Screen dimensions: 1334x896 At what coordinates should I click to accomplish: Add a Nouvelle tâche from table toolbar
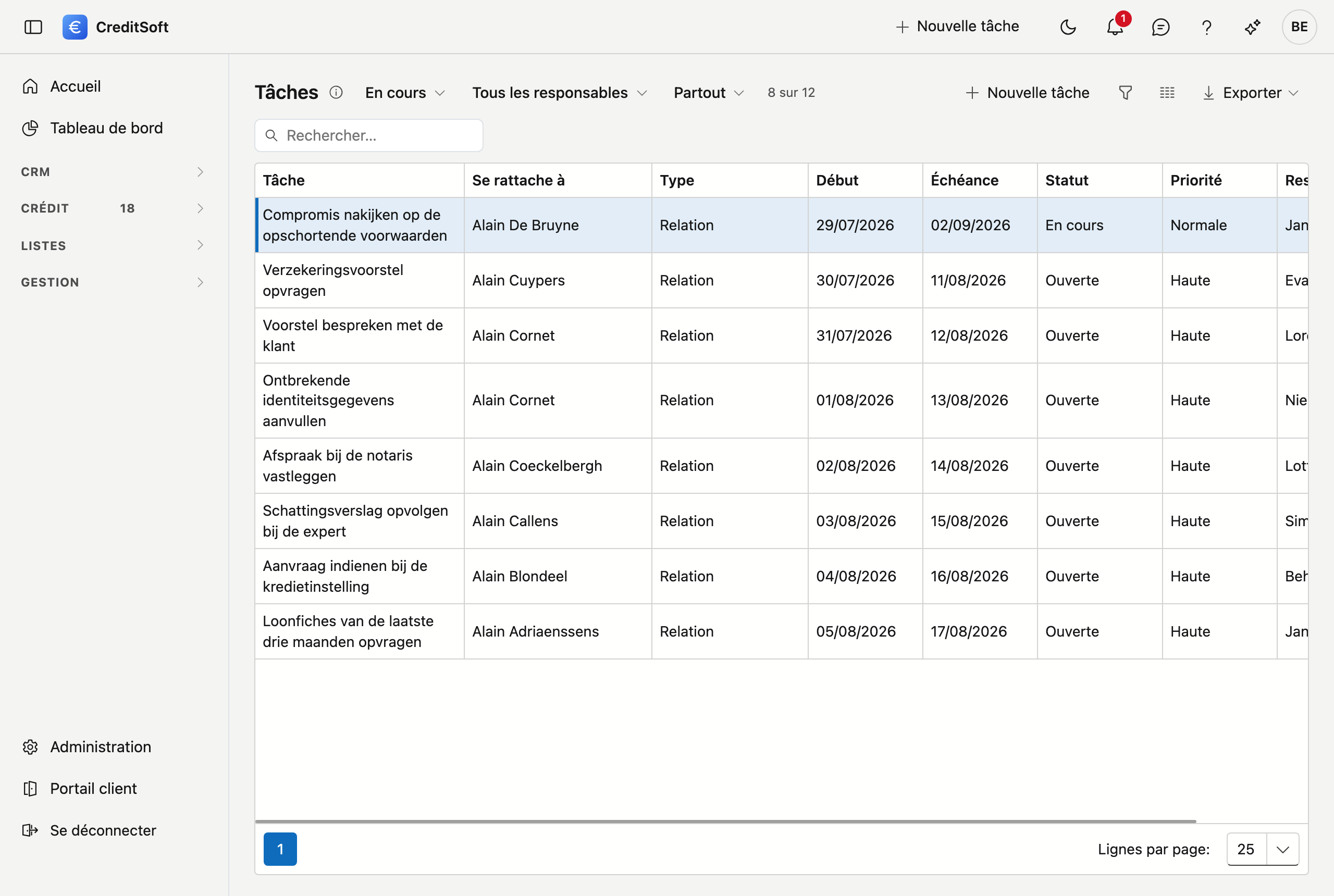[1028, 93]
